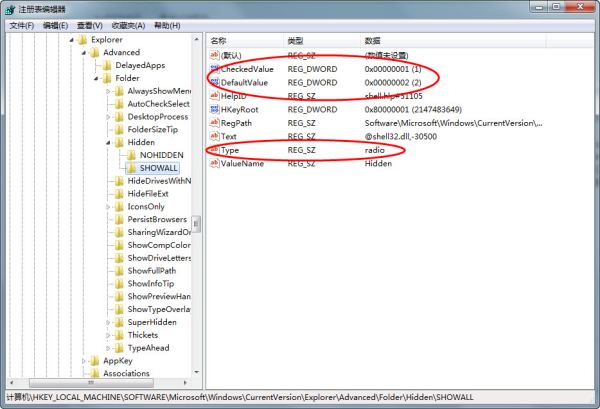Collapse the Advanced key arrow

(x=84, y=53)
